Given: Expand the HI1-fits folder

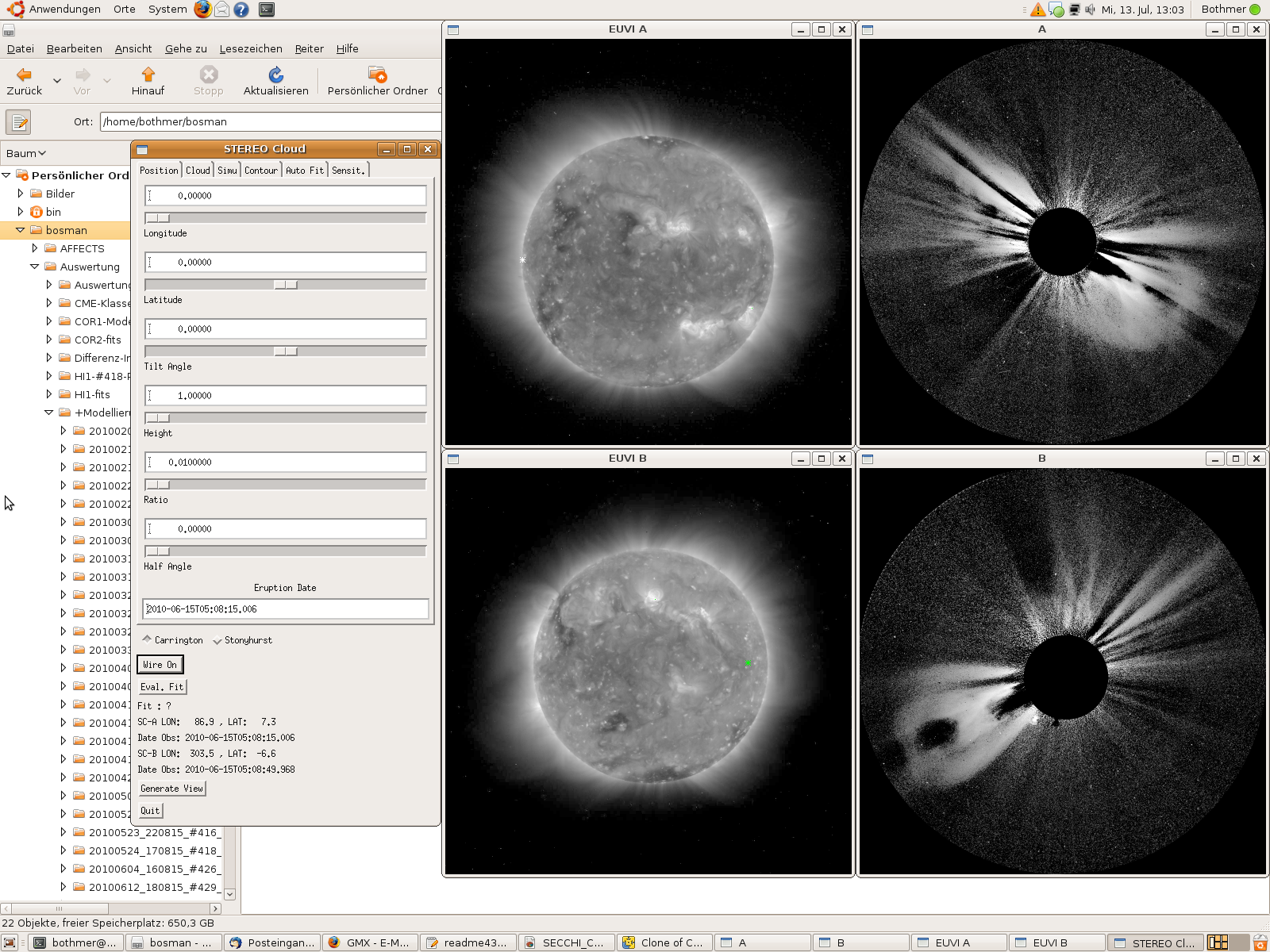Looking at the screenshot, I should (49, 394).
